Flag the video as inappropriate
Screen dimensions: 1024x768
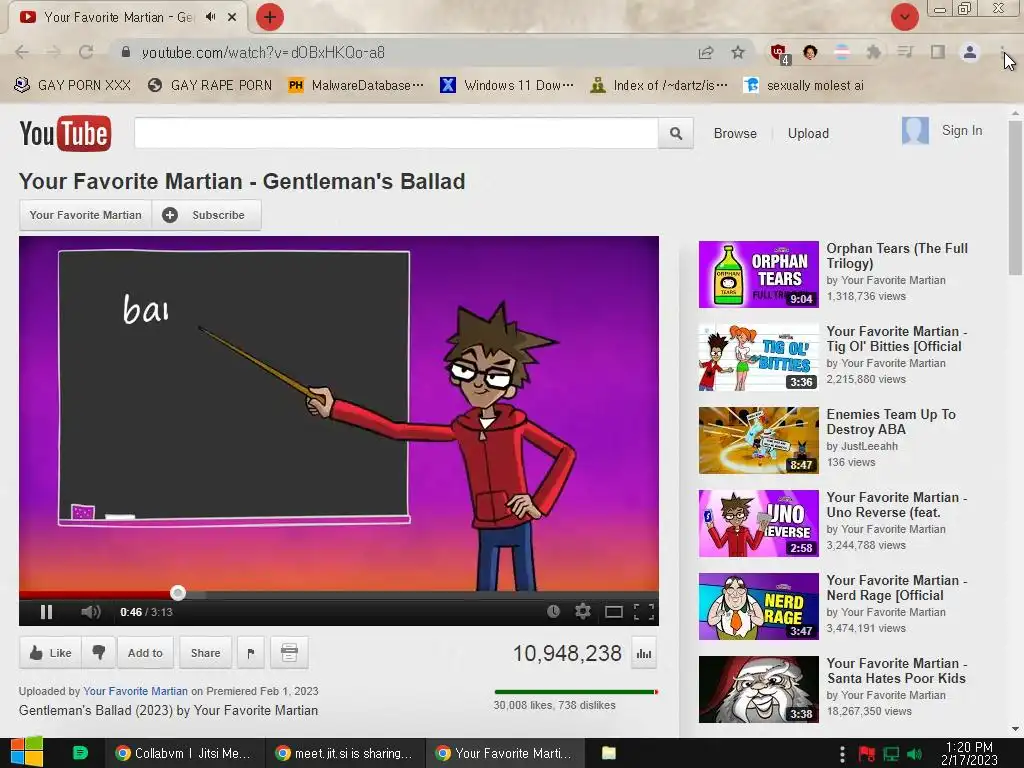click(x=251, y=653)
